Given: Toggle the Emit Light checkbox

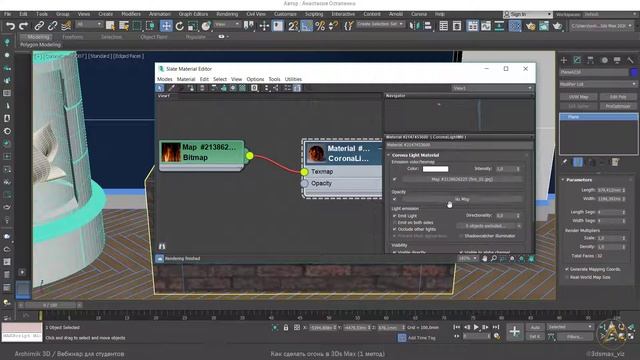Looking at the screenshot, I should click(395, 216).
